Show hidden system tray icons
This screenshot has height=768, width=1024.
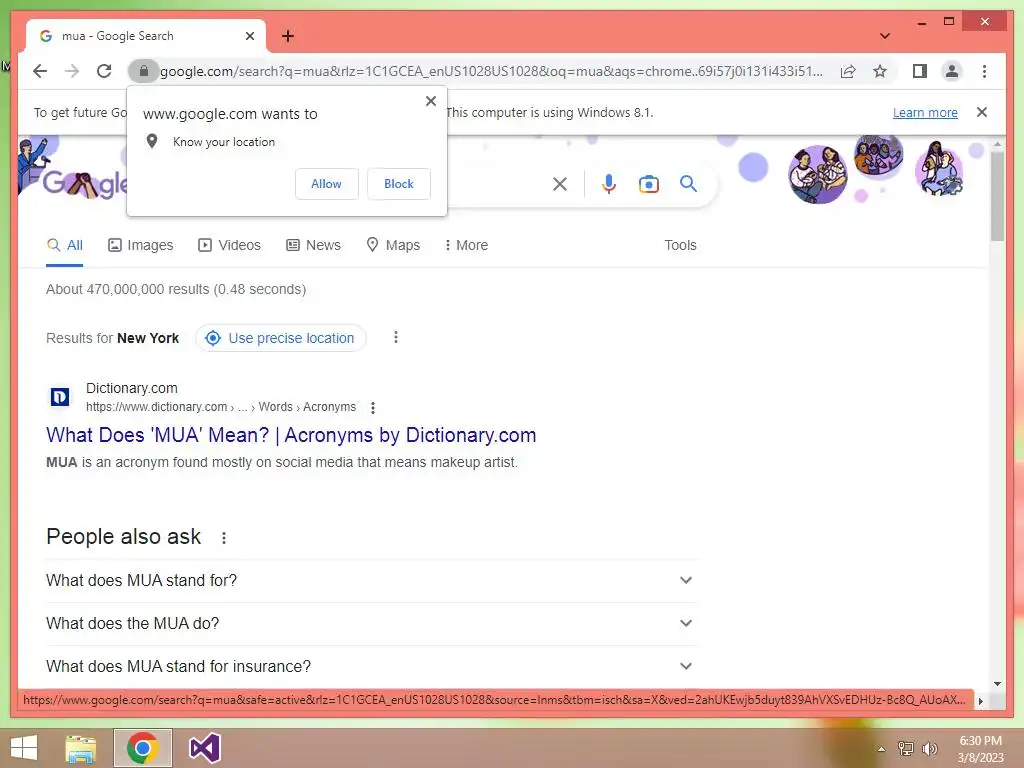tap(881, 749)
